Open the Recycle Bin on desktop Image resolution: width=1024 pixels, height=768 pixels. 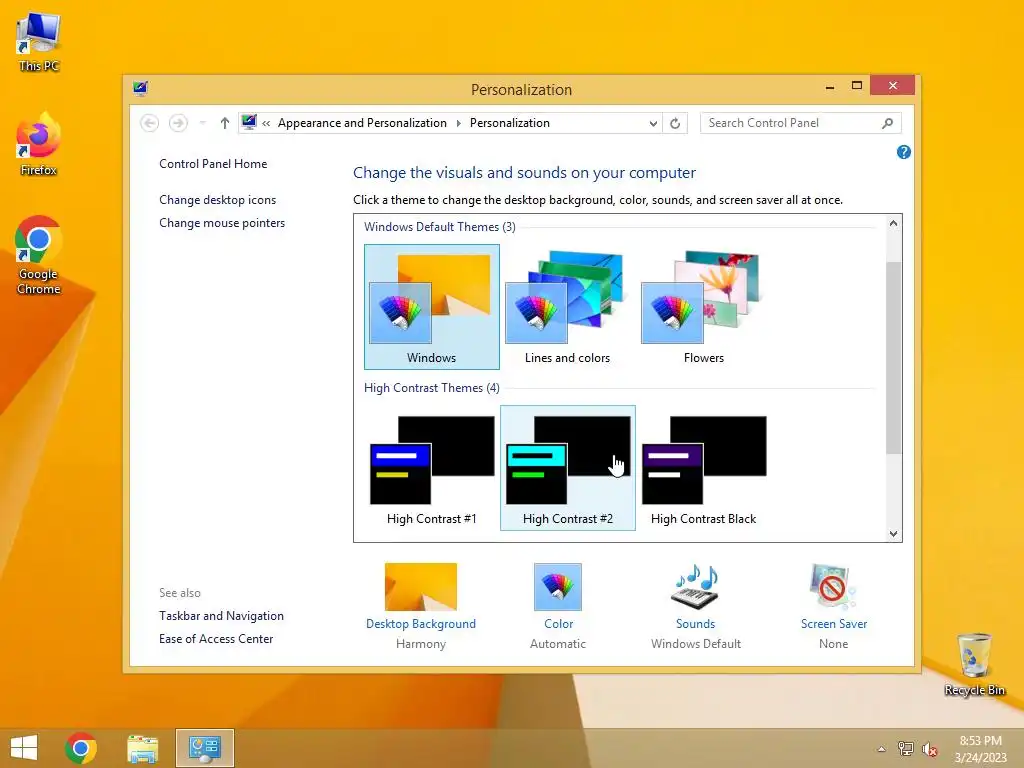[974, 665]
